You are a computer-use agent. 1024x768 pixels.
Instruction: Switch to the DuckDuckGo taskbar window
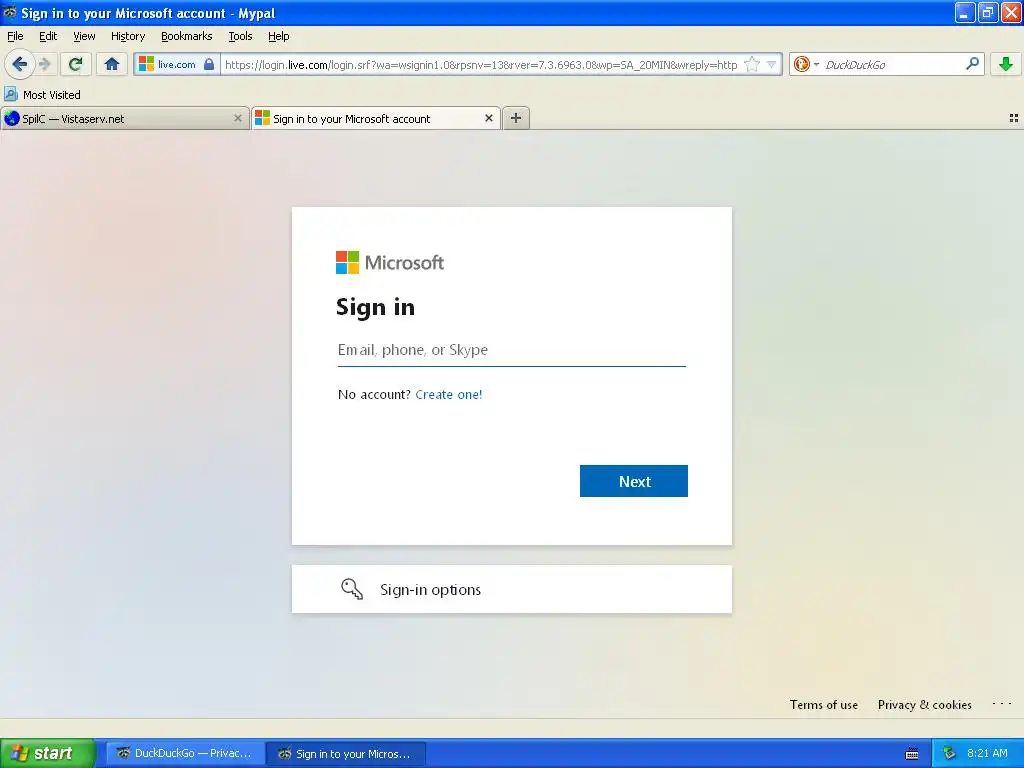pos(185,753)
